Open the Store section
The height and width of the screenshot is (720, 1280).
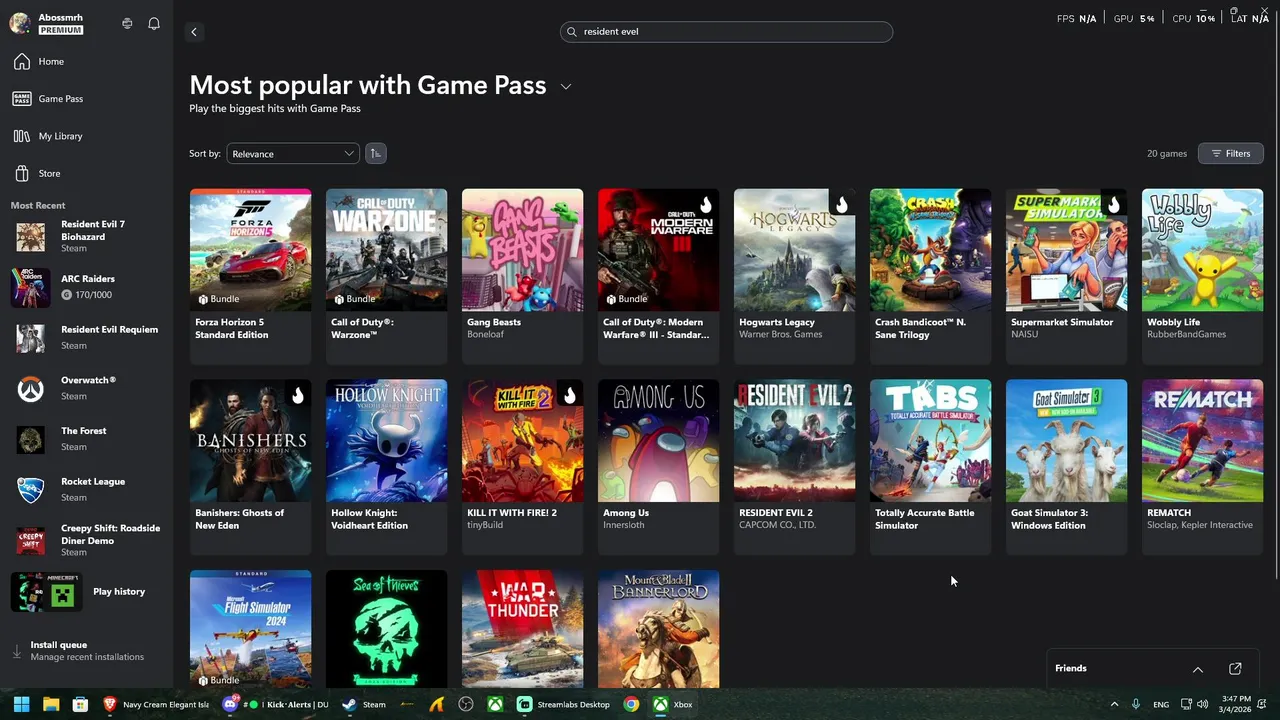pyautogui.click(x=86, y=173)
